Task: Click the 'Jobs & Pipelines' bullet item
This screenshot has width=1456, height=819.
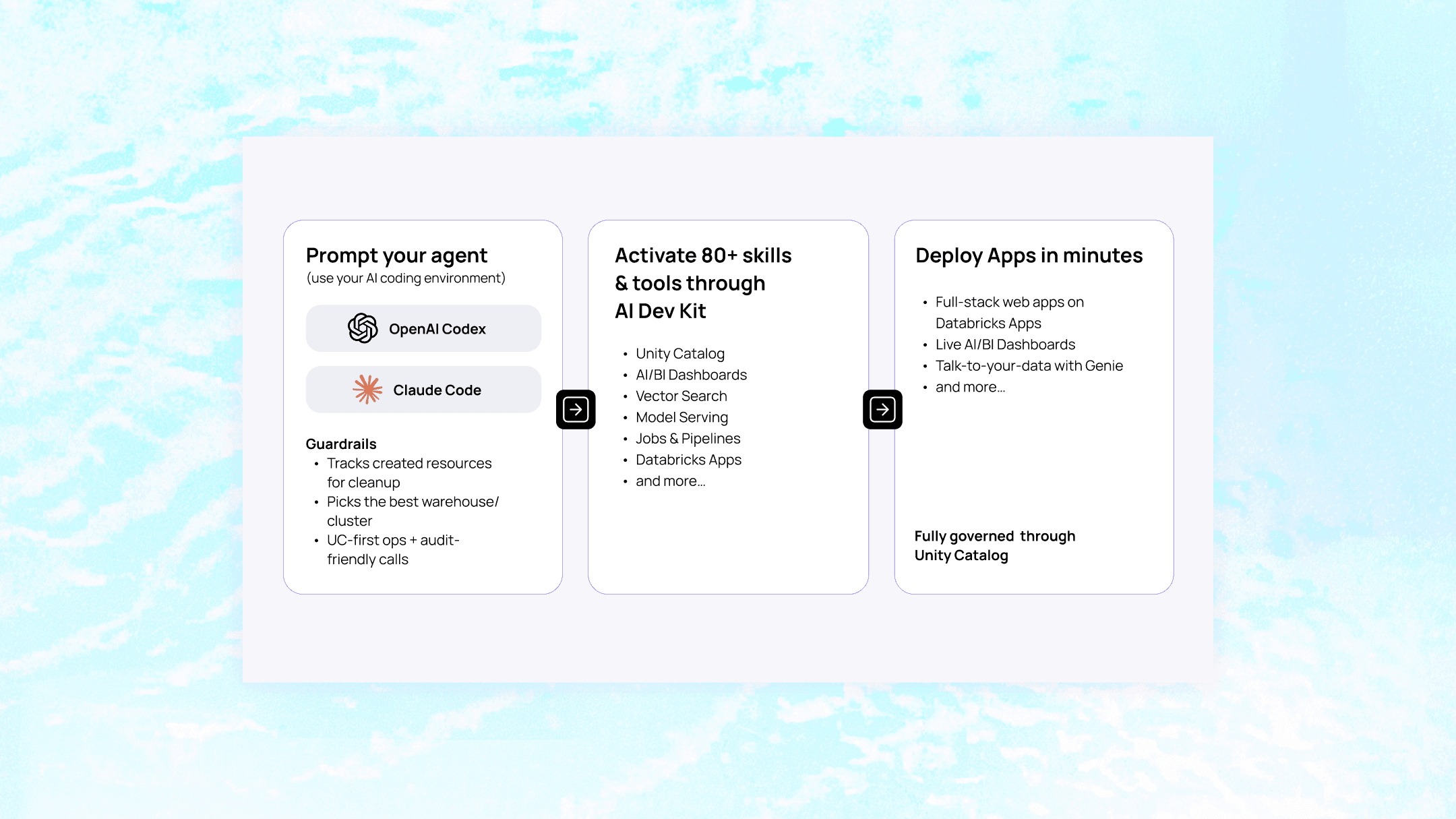Action: (x=688, y=438)
